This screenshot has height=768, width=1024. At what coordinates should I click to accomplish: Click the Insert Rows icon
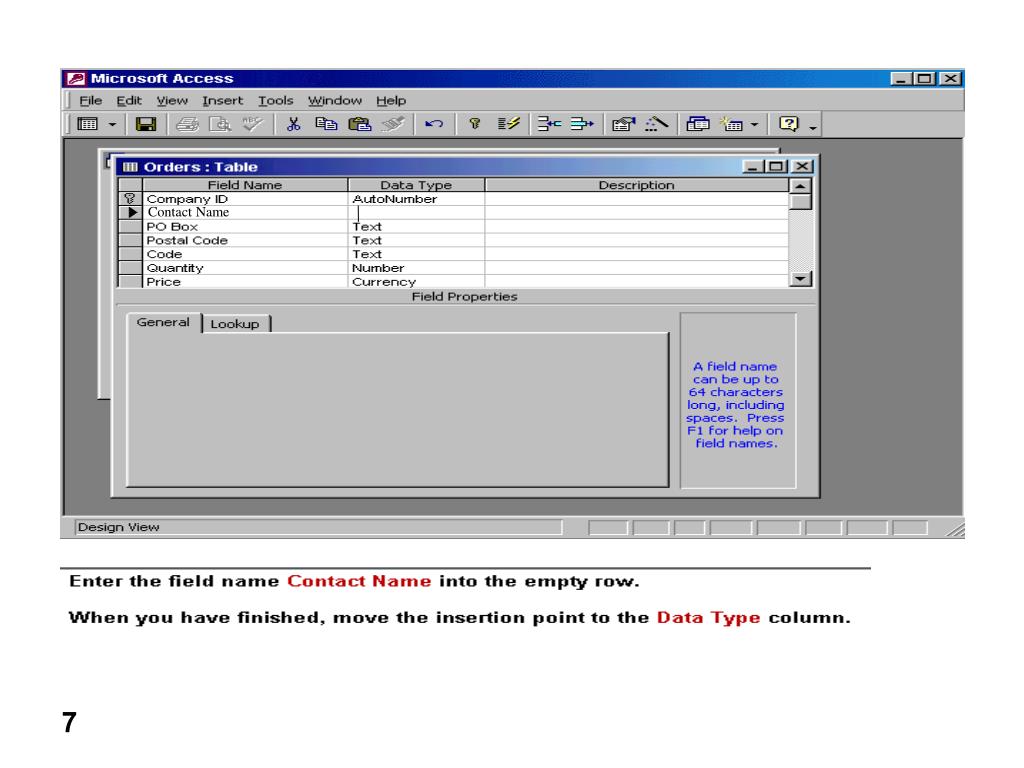tap(549, 123)
